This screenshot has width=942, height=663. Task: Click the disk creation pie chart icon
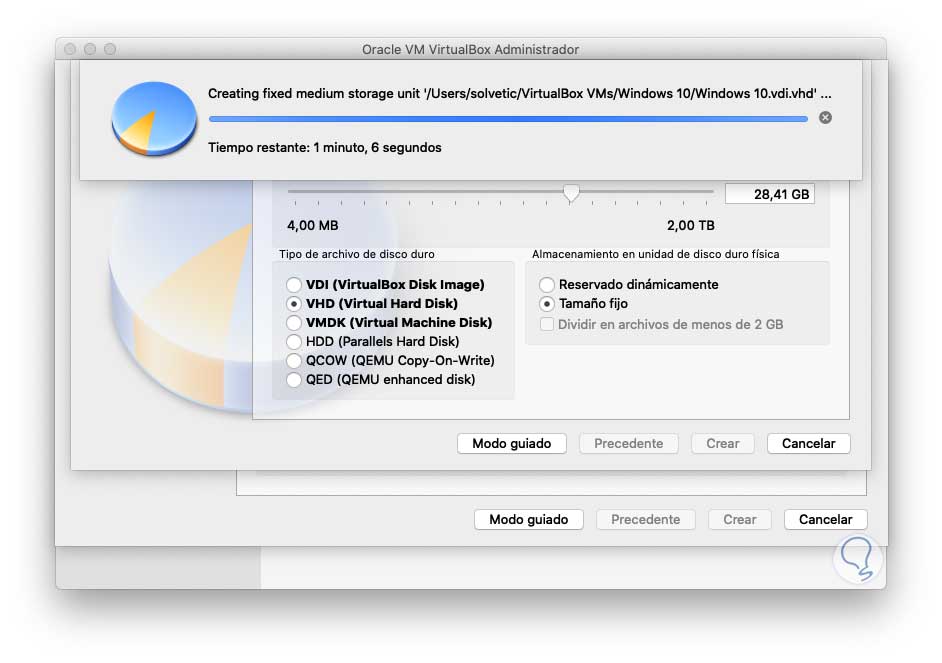point(154,118)
